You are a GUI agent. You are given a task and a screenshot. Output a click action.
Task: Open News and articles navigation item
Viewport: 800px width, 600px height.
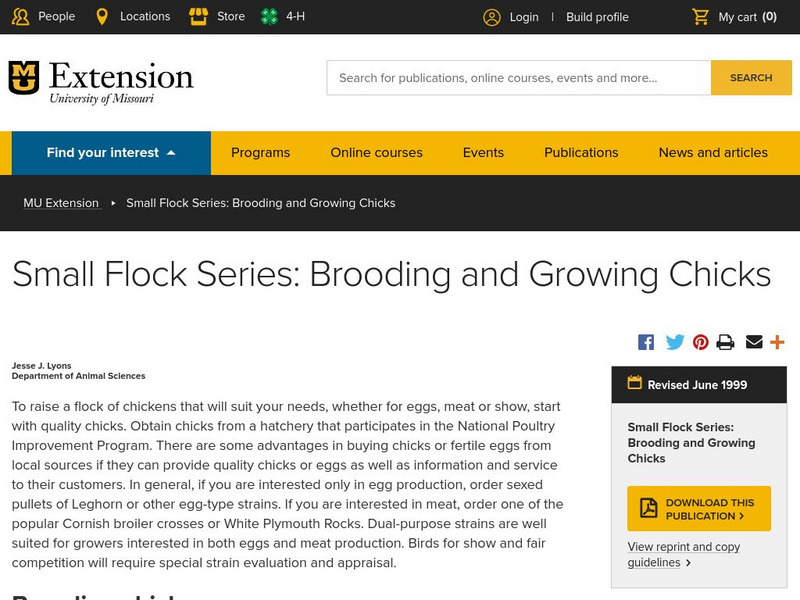(x=713, y=153)
